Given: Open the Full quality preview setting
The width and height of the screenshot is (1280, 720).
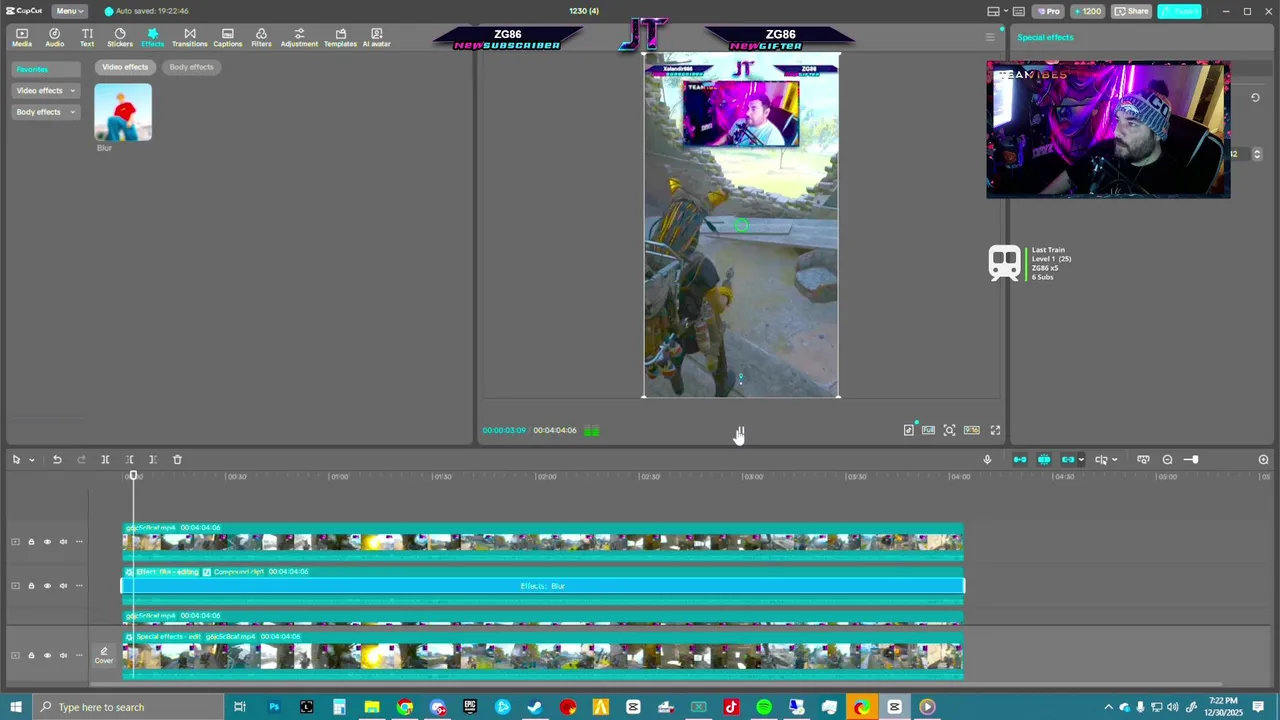Looking at the screenshot, I should 928,431.
